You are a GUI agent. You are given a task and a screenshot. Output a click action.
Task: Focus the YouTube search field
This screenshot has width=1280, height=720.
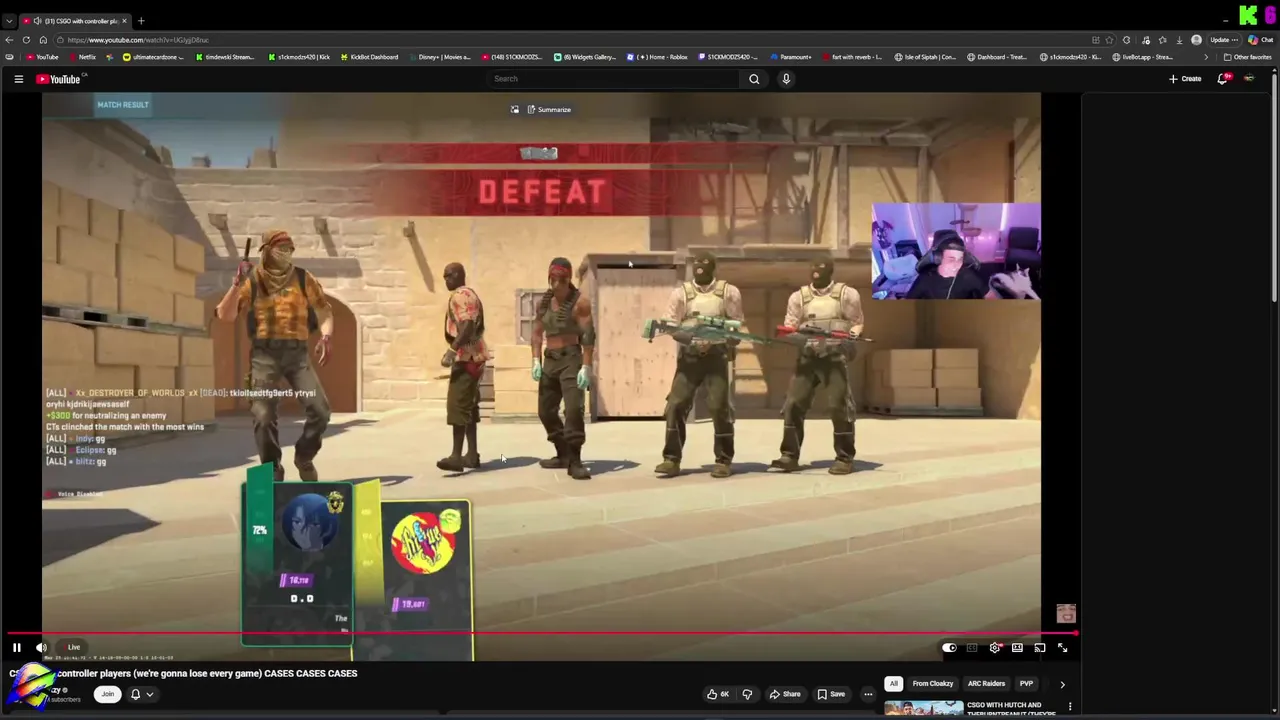613,79
